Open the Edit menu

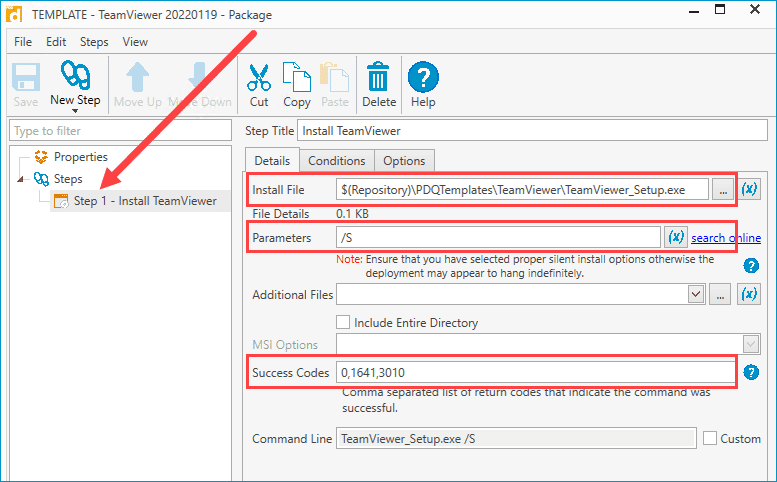pyautogui.click(x=56, y=42)
